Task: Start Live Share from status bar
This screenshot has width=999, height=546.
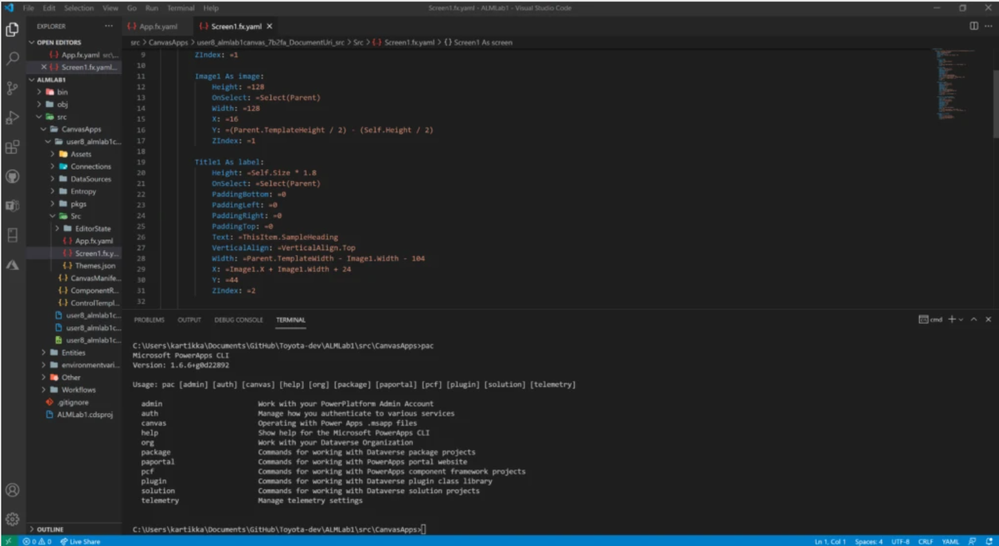Action: pos(80,542)
